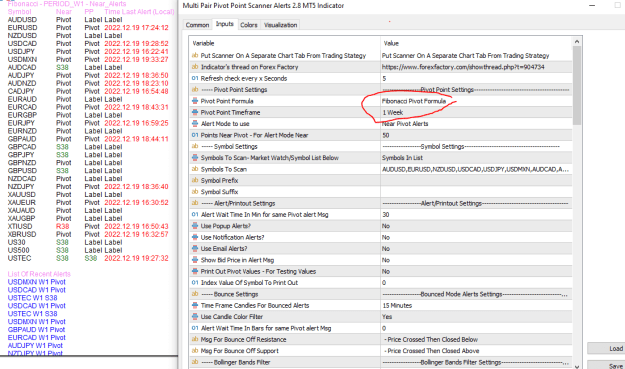Switch to the Common tab
This screenshot has height=369, width=625.
[x=197, y=25]
